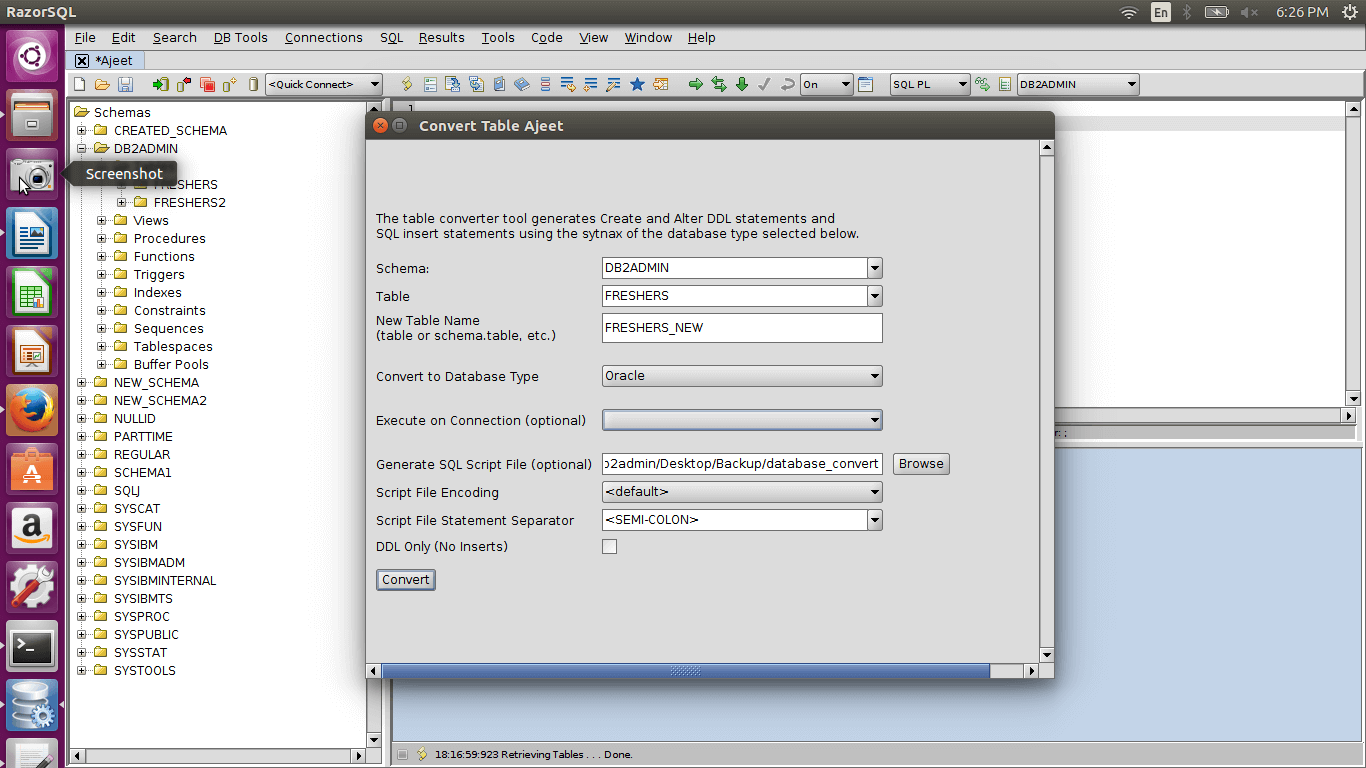This screenshot has width=1366, height=768.
Task: Expand the FRESHERS2 table node
Action: pyautogui.click(x=122, y=203)
